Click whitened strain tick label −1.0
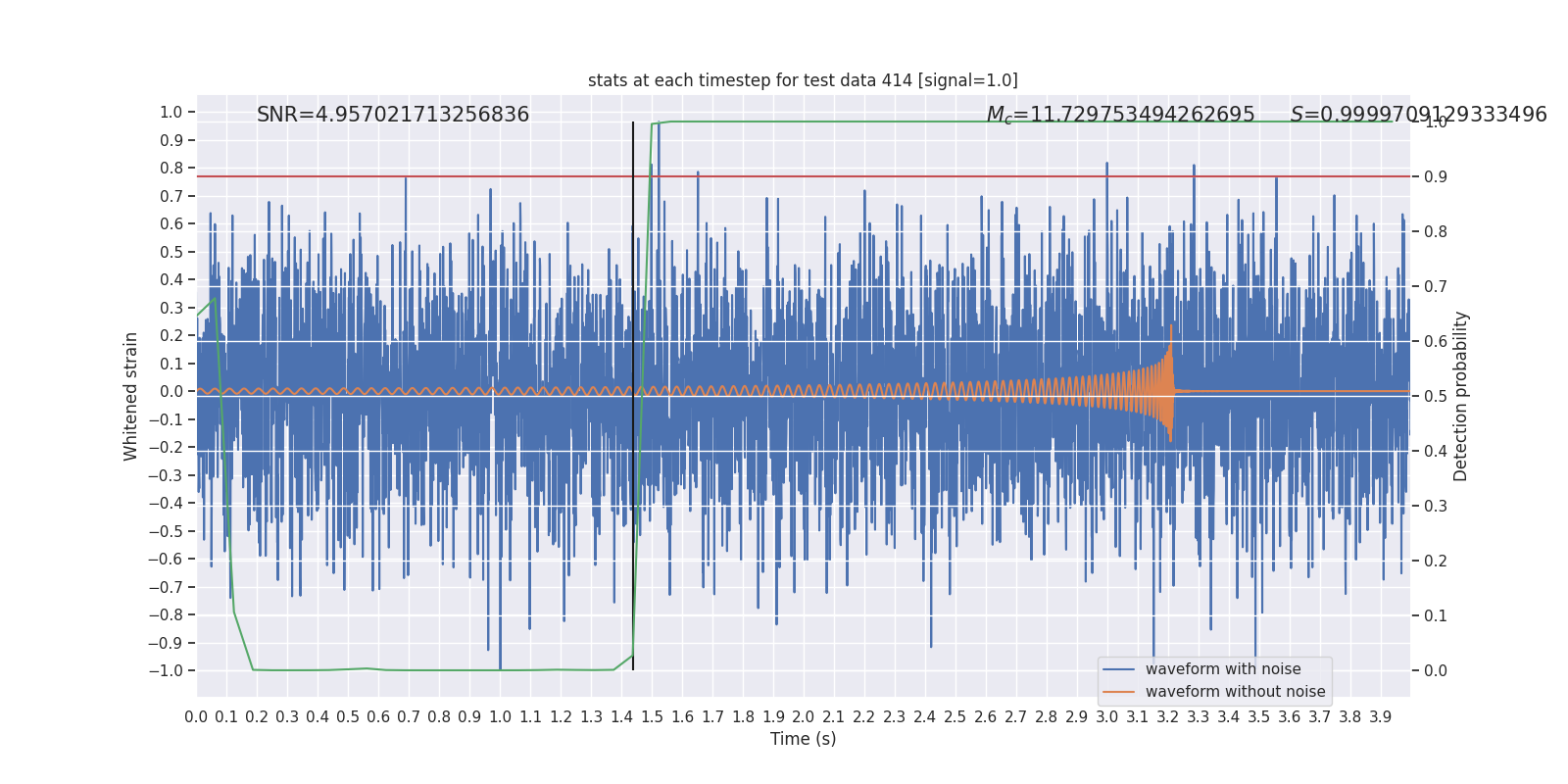1568x784 pixels. coord(166,671)
